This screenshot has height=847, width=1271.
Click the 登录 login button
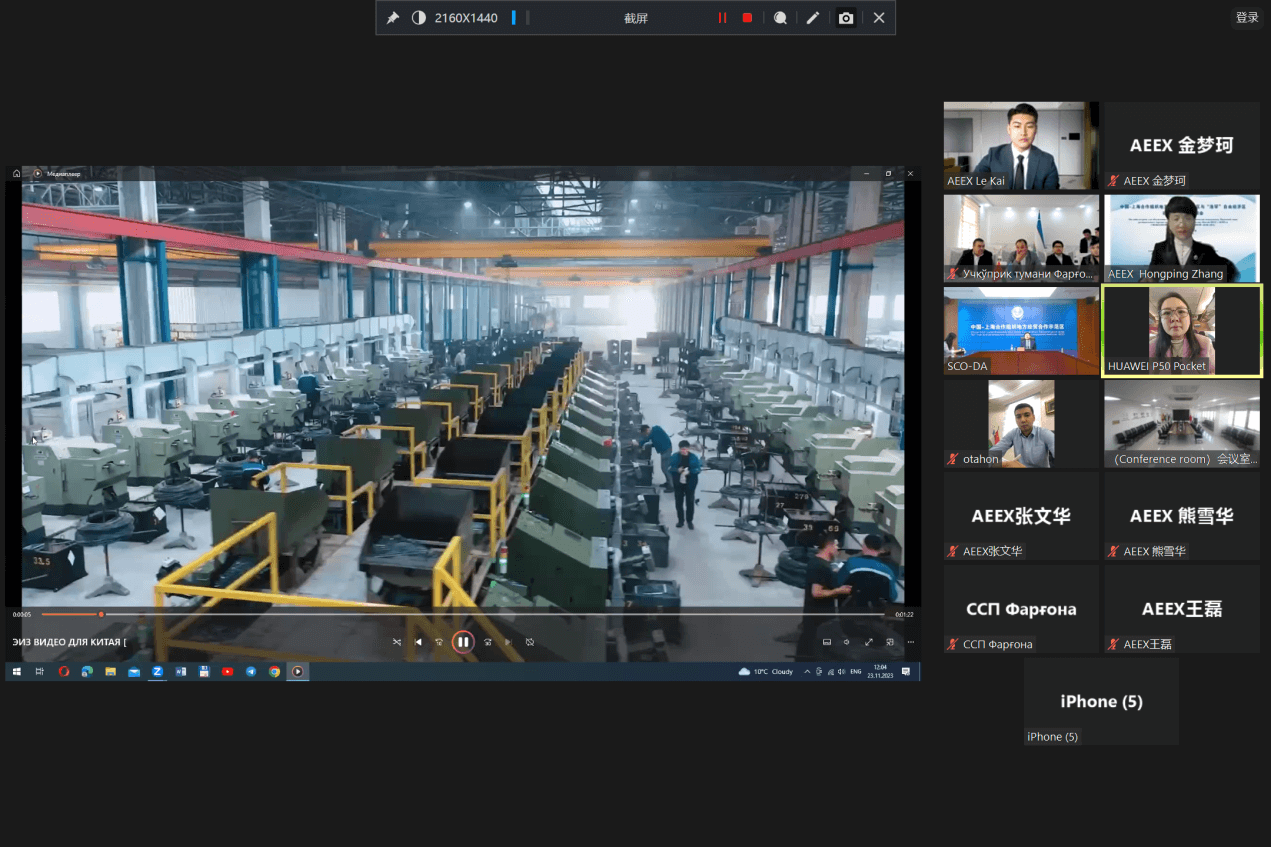(1247, 18)
